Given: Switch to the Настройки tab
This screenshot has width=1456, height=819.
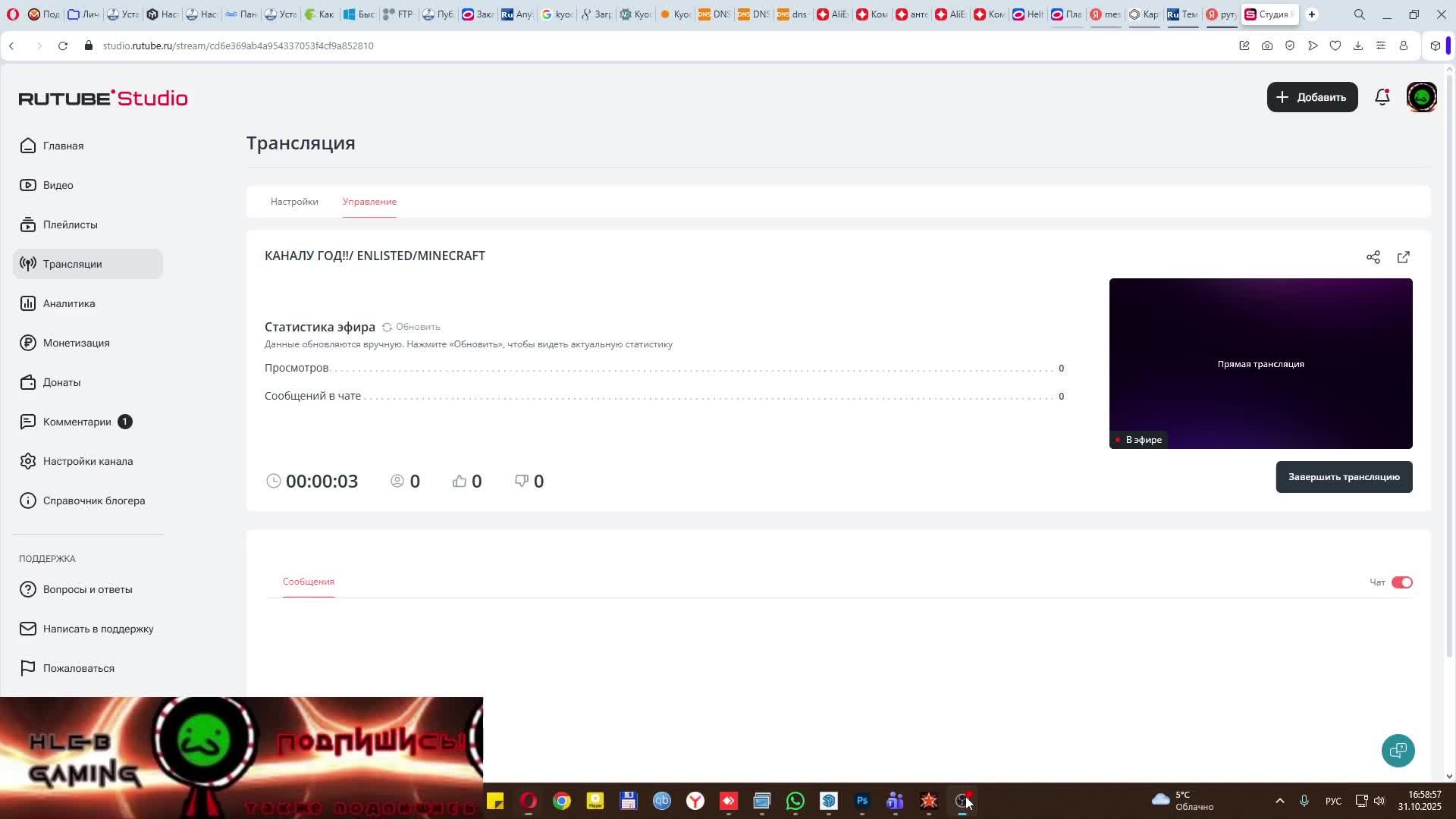Looking at the screenshot, I should pyautogui.click(x=294, y=202).
